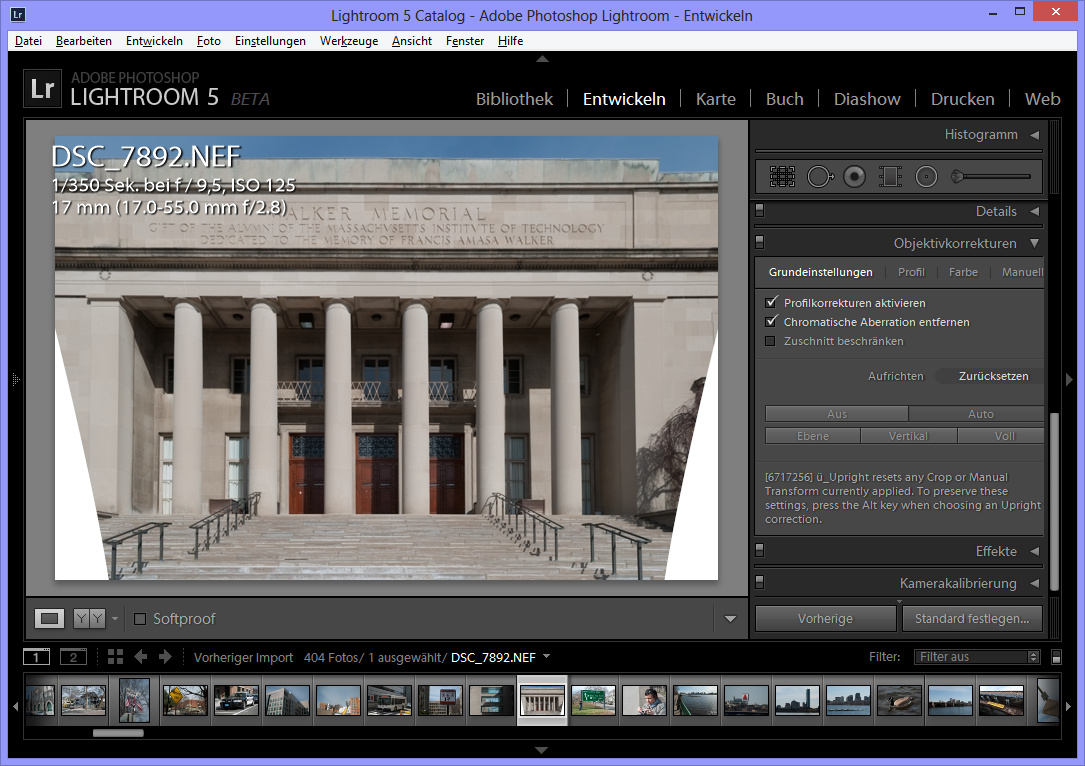
Task: Open the Bibliothek module
Action: coord(514,99)
